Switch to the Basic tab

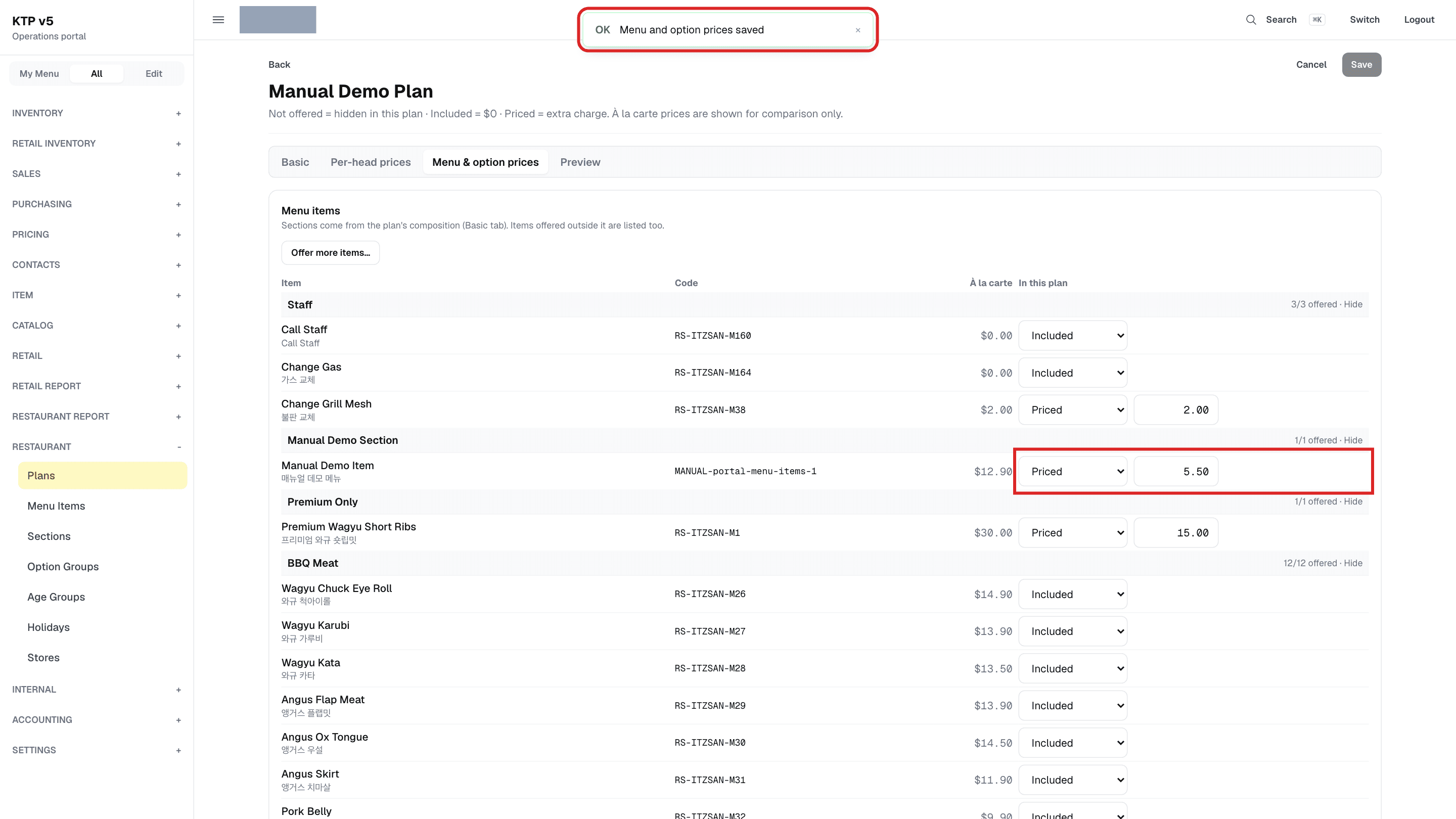(295, 162)
